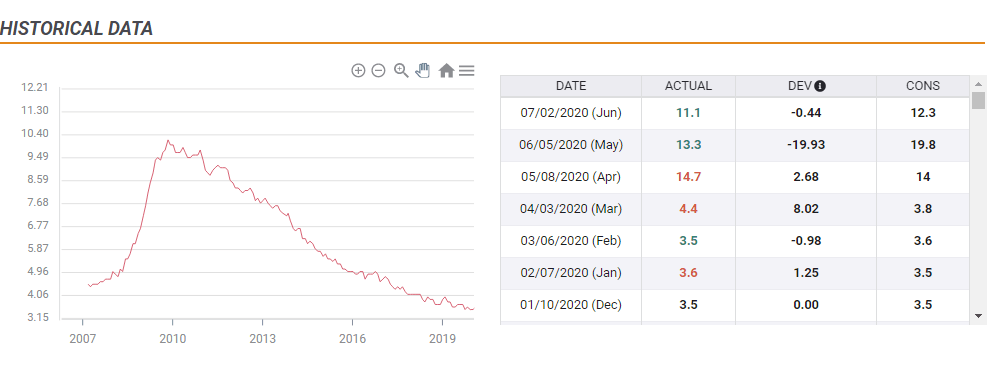Click the CONS column header
Viewport: 1001px width, 365px height.
click(x=922, y=86)
